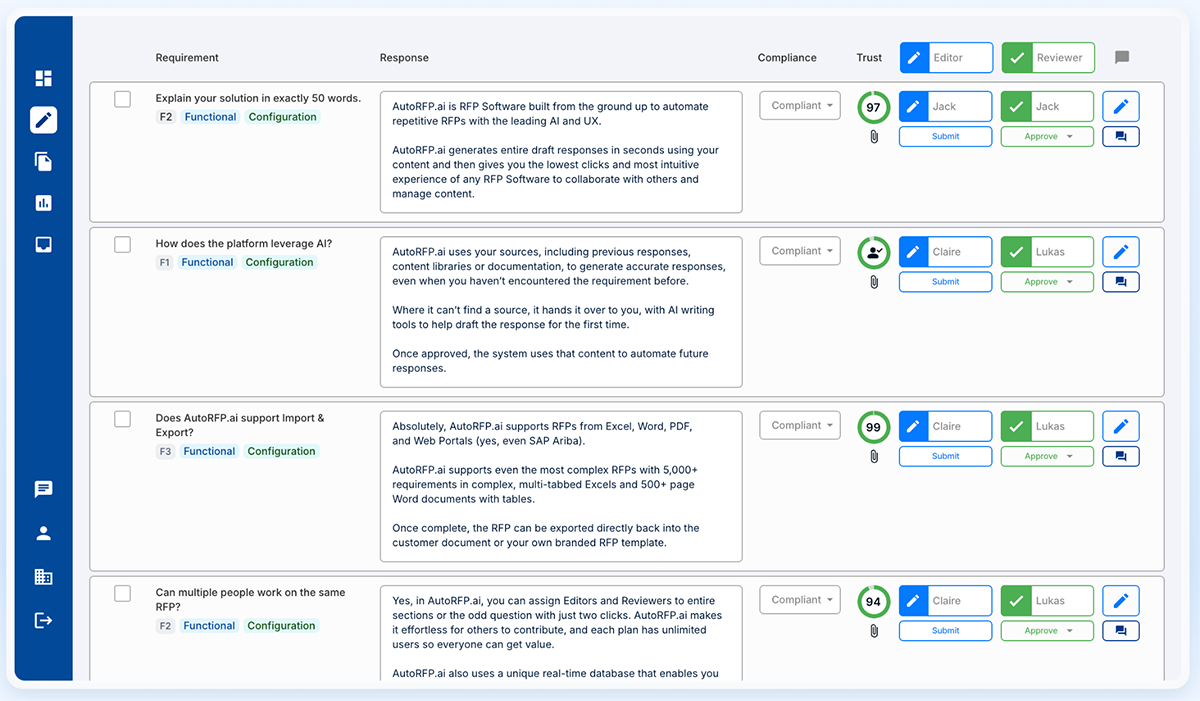Click the trust score 99 circular indicator
The width and height of the screenshot is (1200, 701).
(x=873, y=427)
